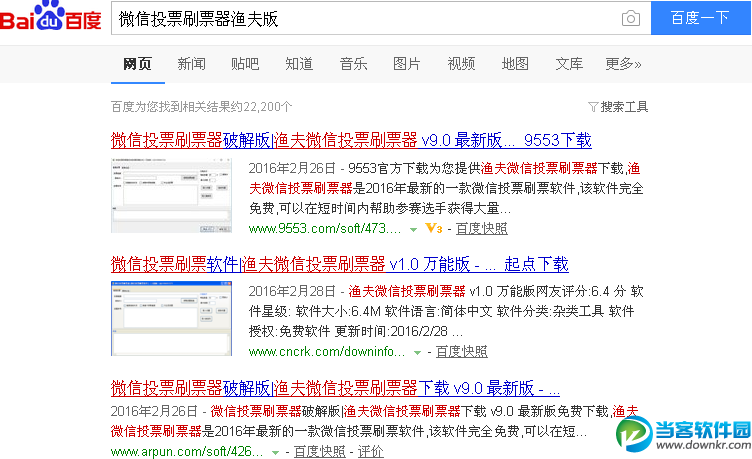Select the 视频 tab
This screenshot has width=752, height=459.
[461, 64]
